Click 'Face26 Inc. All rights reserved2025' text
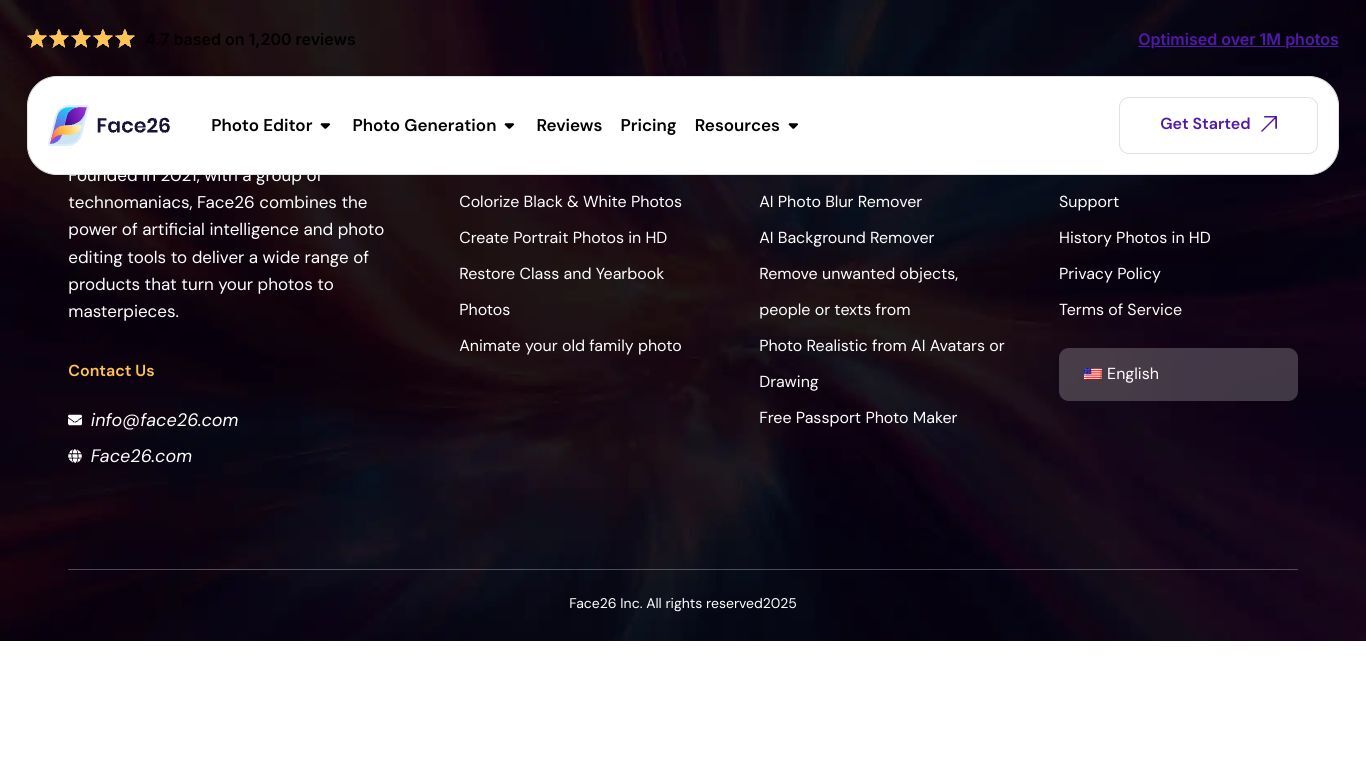 click(683, 603)
